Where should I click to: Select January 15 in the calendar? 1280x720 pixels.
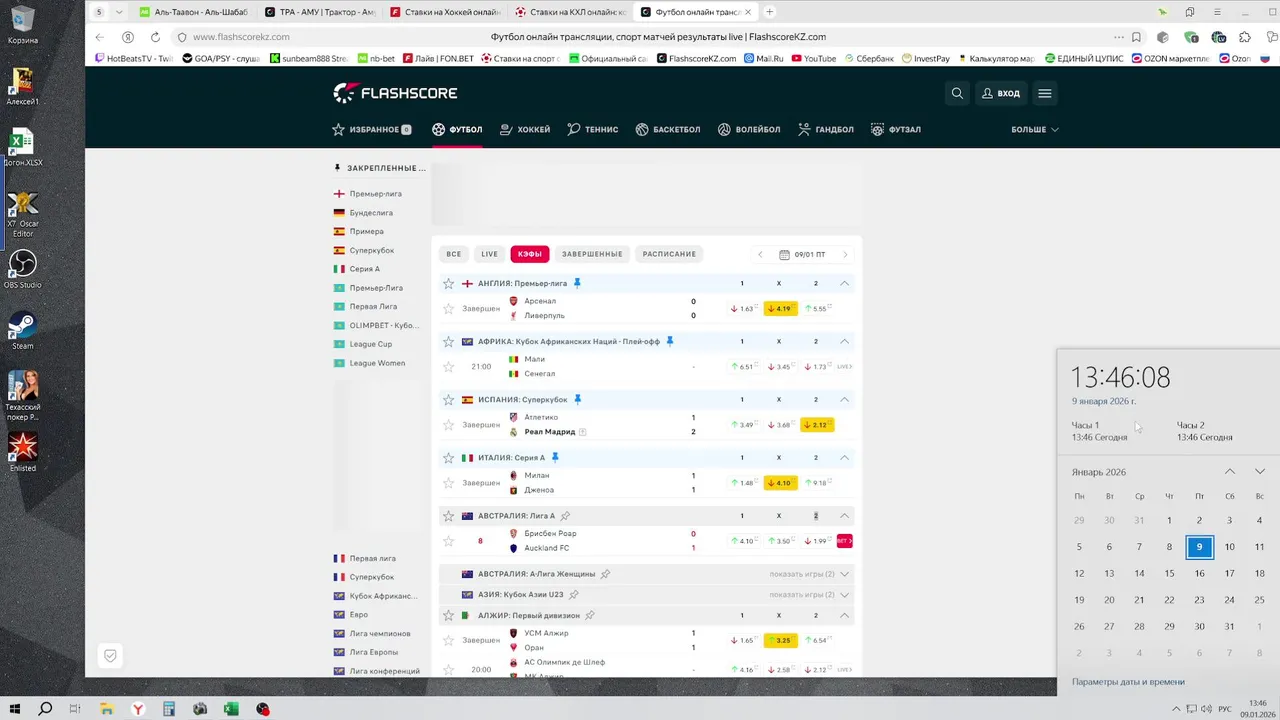1169,573
